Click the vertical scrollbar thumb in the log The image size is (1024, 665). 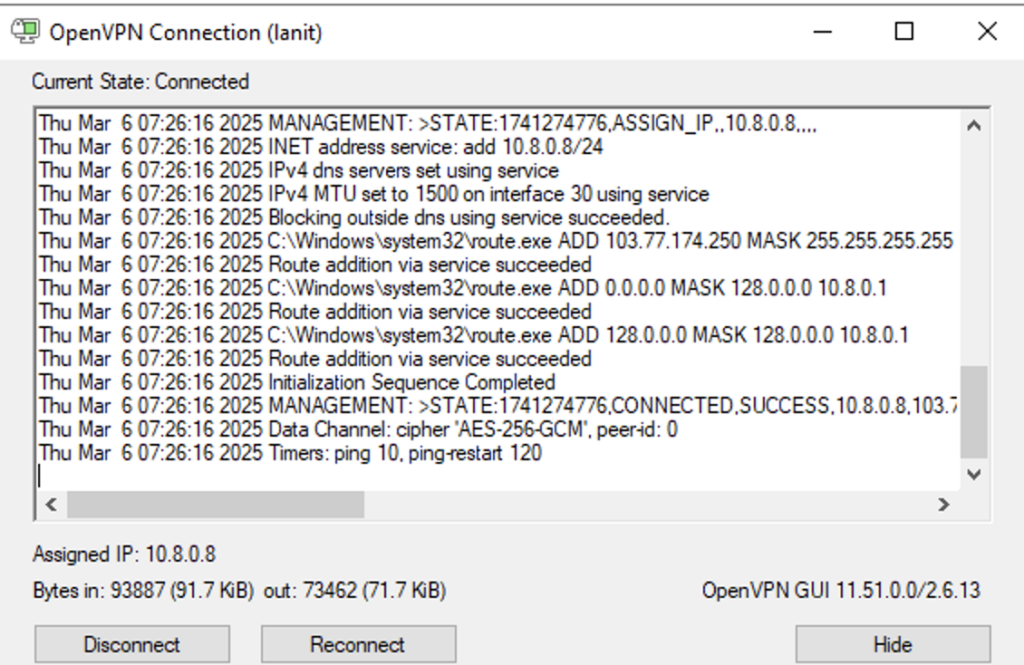(x=974, y=412)
